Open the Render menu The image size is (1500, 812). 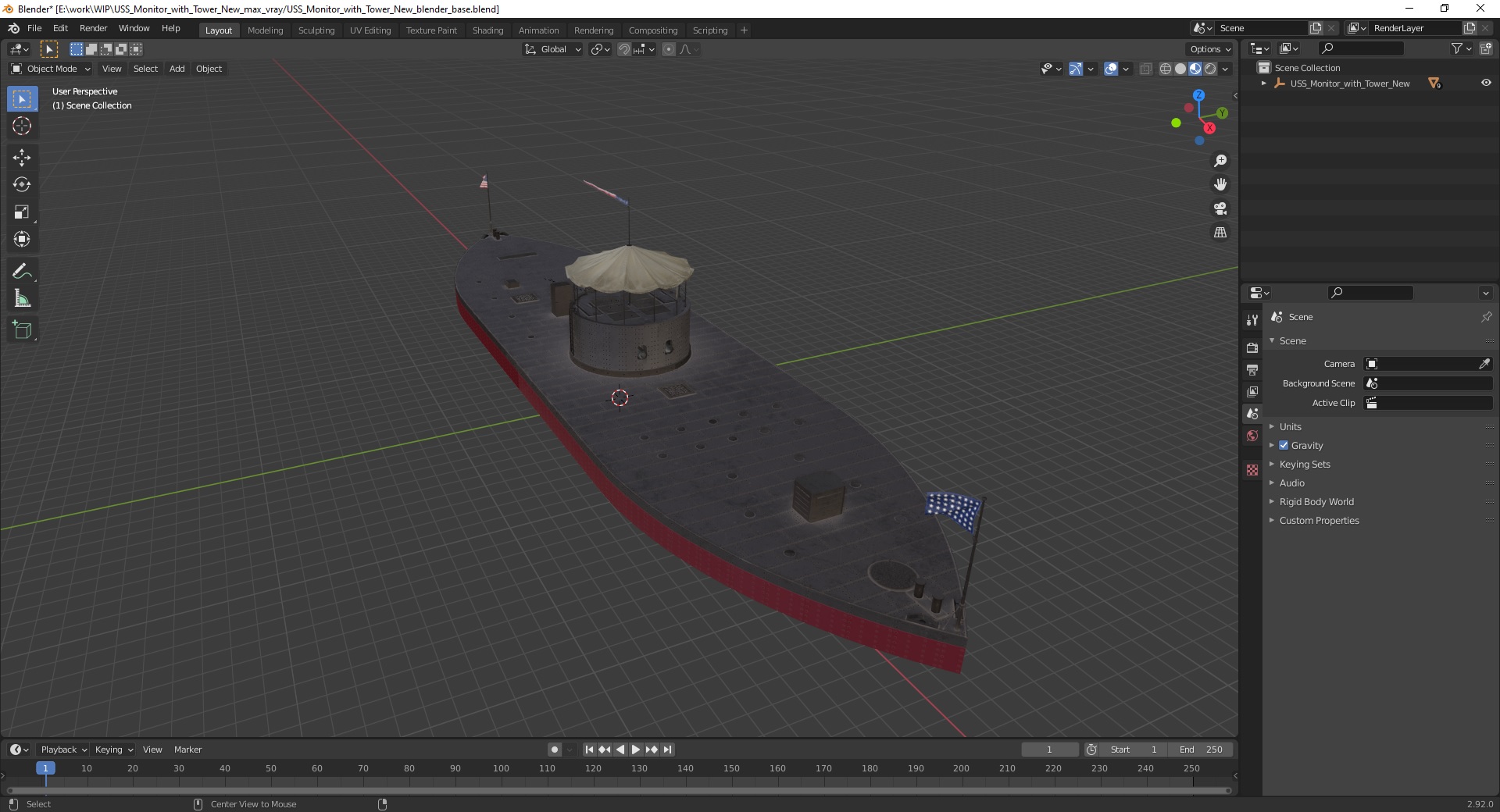[93, 28]
